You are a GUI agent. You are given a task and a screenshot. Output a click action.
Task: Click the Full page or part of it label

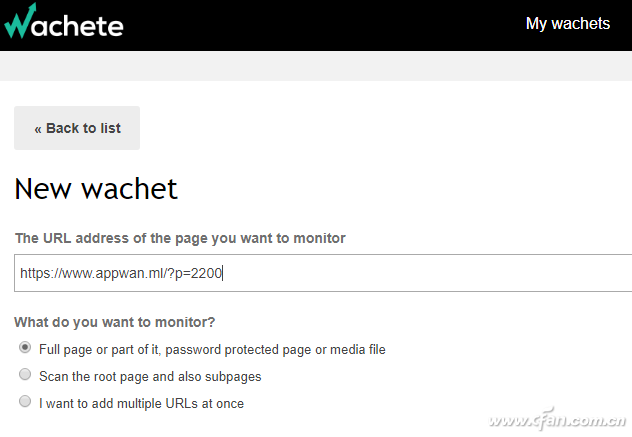[x=212, y=350]
